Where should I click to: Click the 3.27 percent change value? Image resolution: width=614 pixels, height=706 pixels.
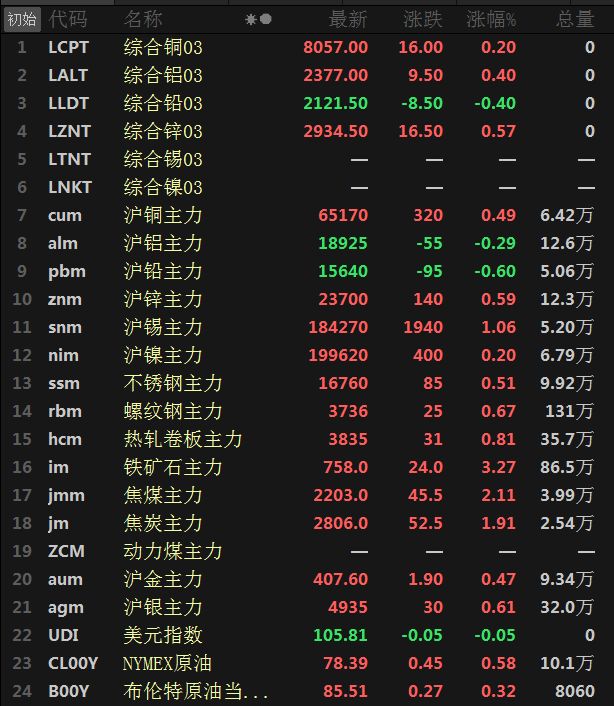click(x=498, y=467)
